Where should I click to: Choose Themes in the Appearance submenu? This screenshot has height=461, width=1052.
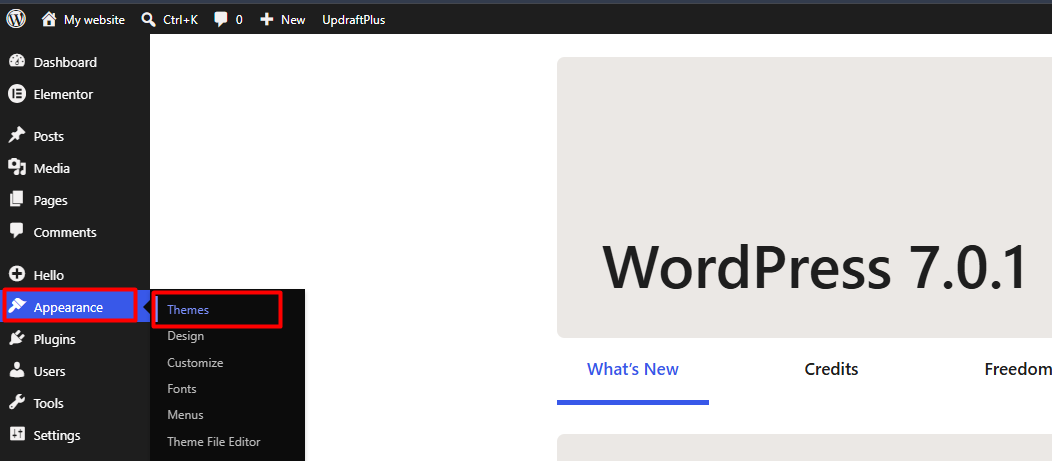(x=188, y=310)
